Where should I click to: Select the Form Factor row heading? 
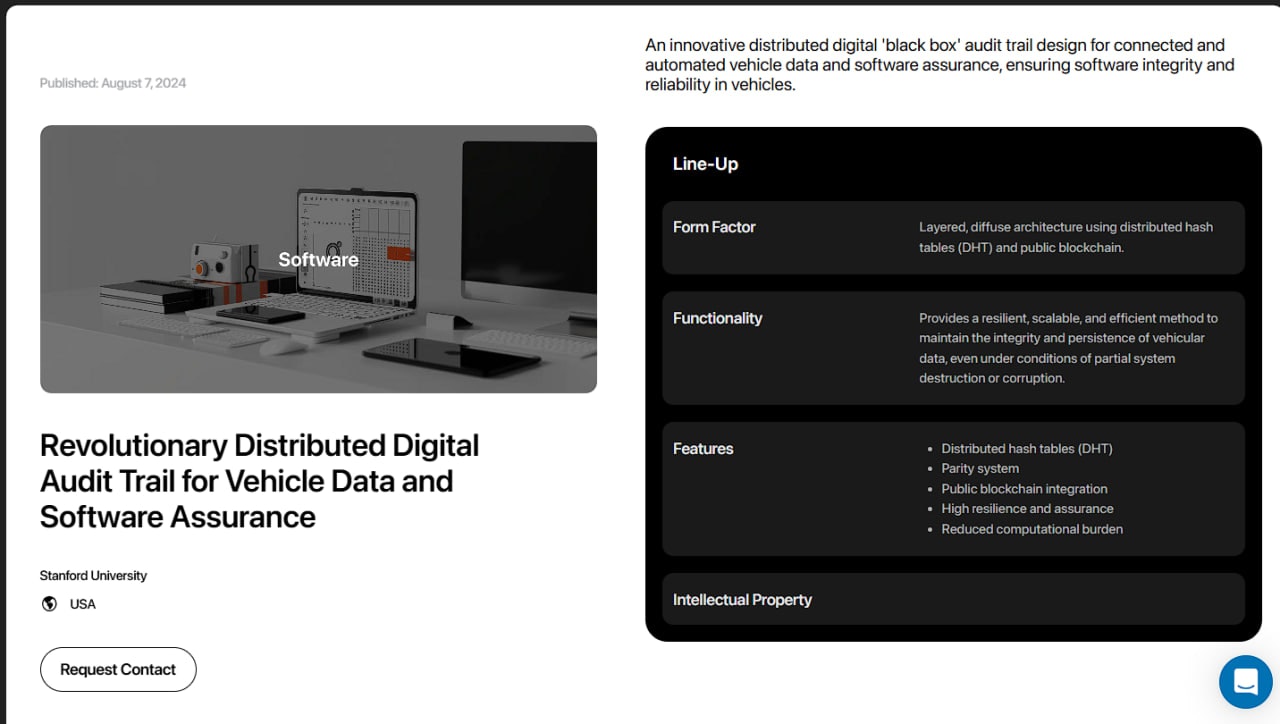point(714,227)
